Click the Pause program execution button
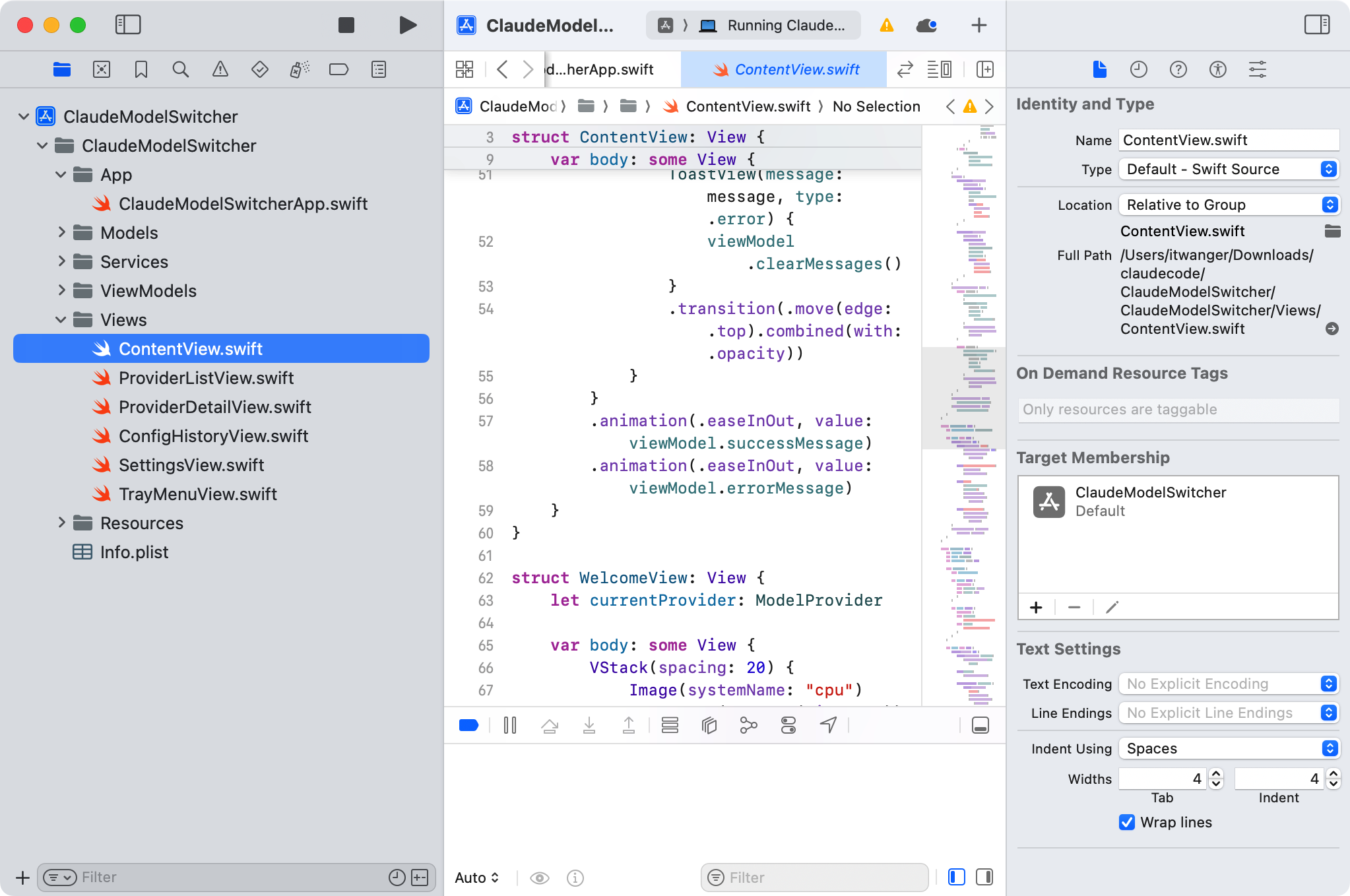 [510, 726]
